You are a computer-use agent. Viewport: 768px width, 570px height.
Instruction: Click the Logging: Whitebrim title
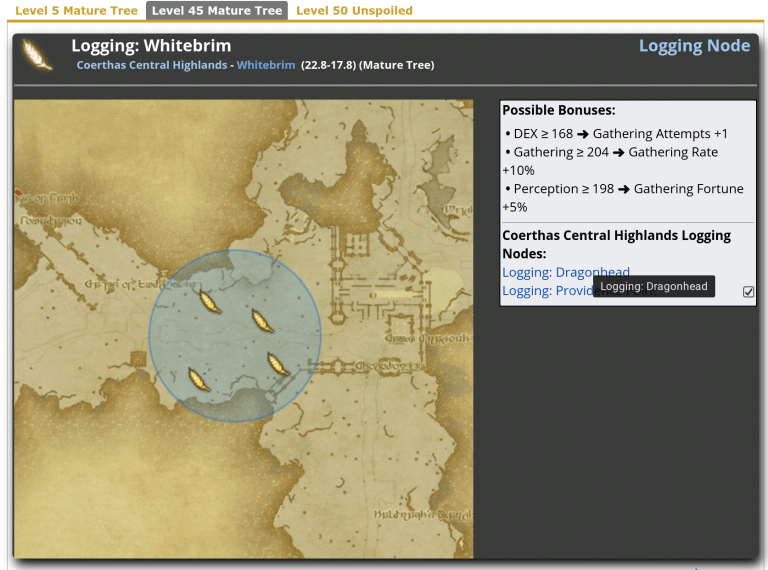tap(151, 46)
